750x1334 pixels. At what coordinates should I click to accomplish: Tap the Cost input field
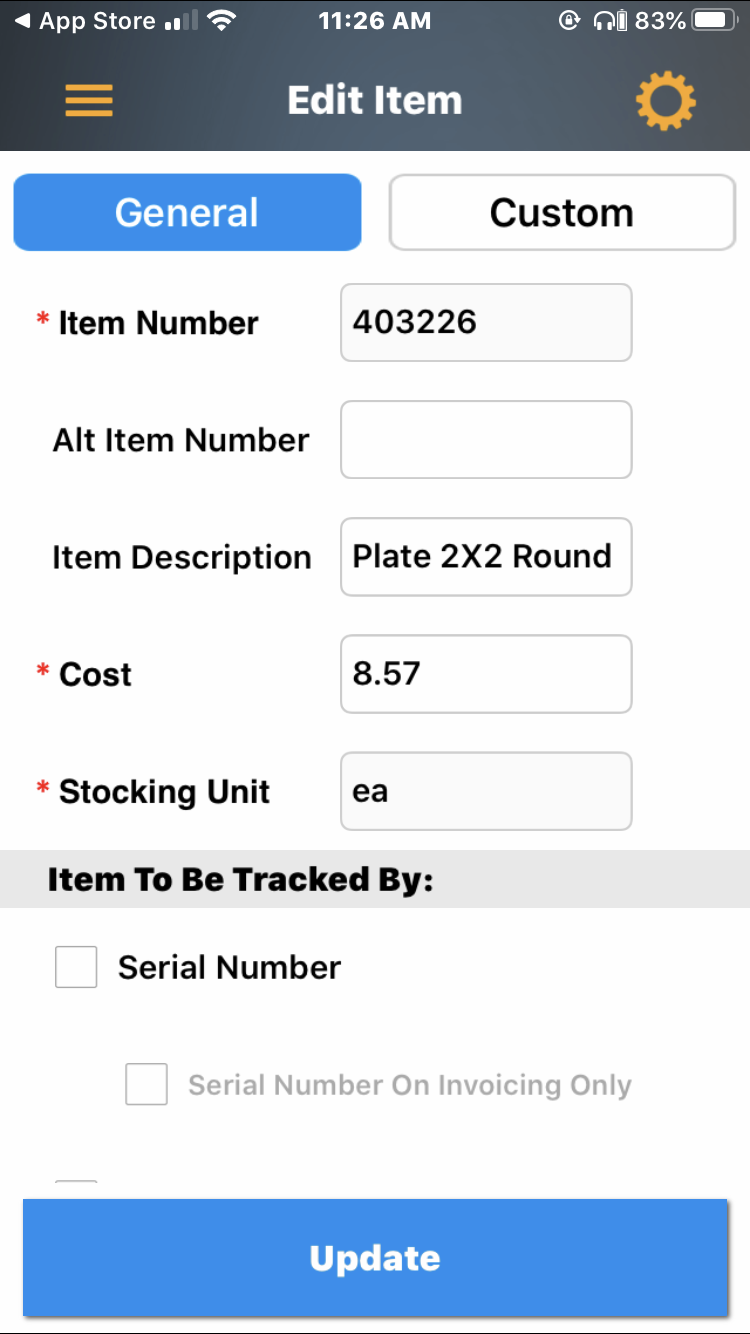486,673
